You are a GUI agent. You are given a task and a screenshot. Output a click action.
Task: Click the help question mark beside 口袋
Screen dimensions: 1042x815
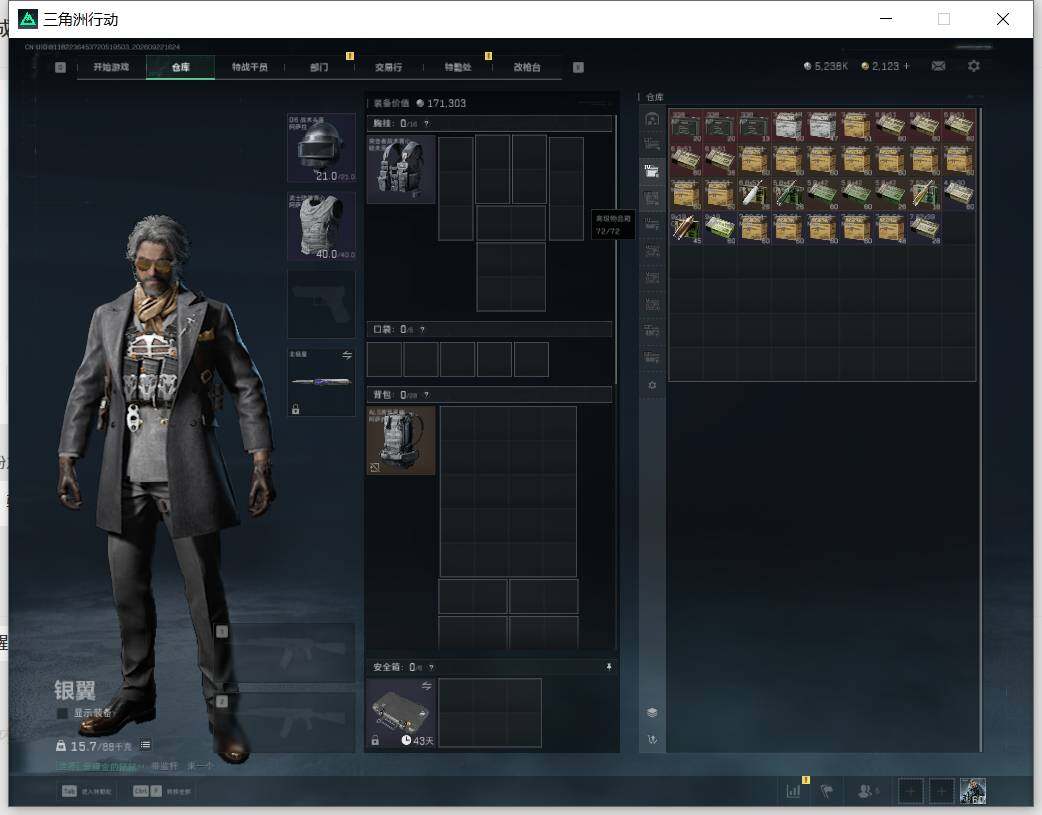coord(422,330)
